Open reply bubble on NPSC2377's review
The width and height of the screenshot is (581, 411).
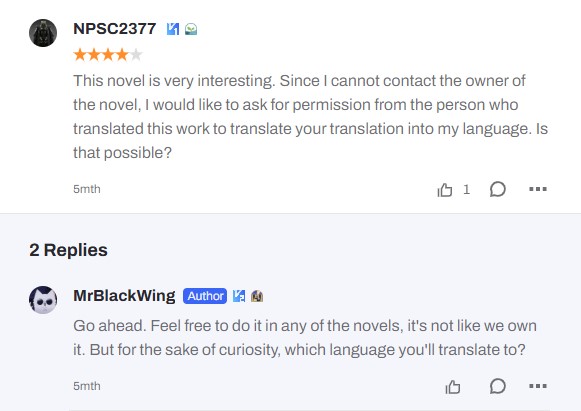pos(497,189)
